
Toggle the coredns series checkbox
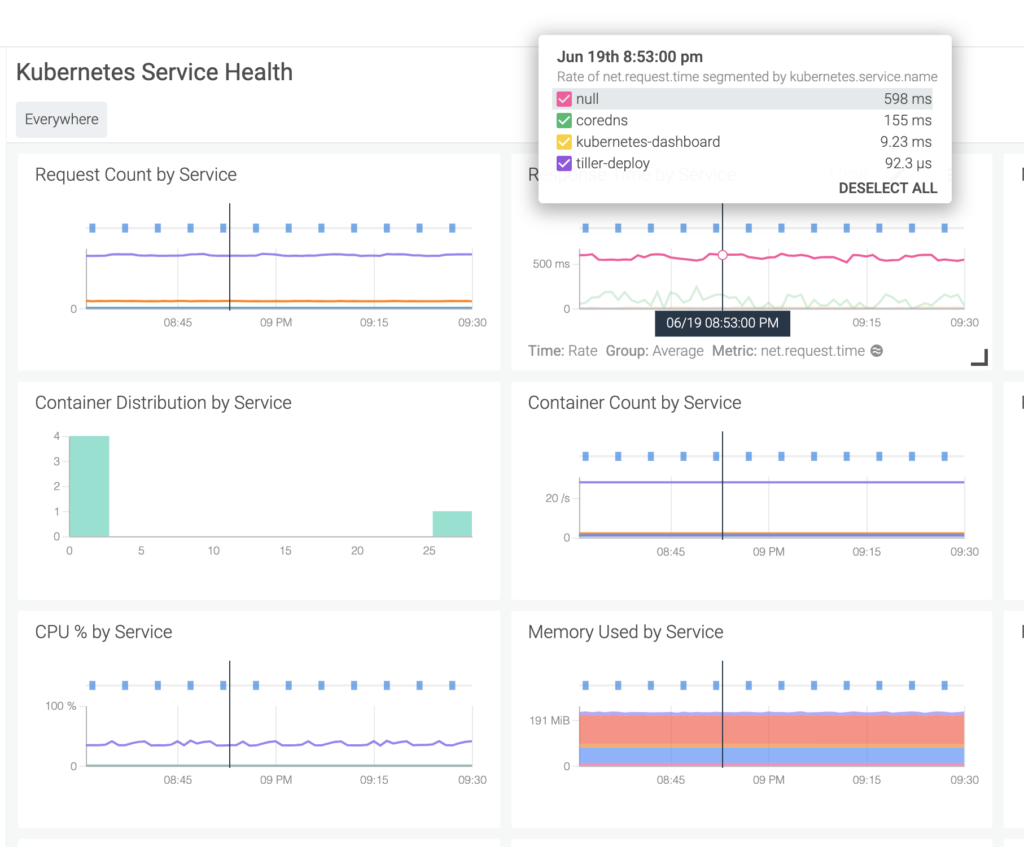tap(564, 120)
